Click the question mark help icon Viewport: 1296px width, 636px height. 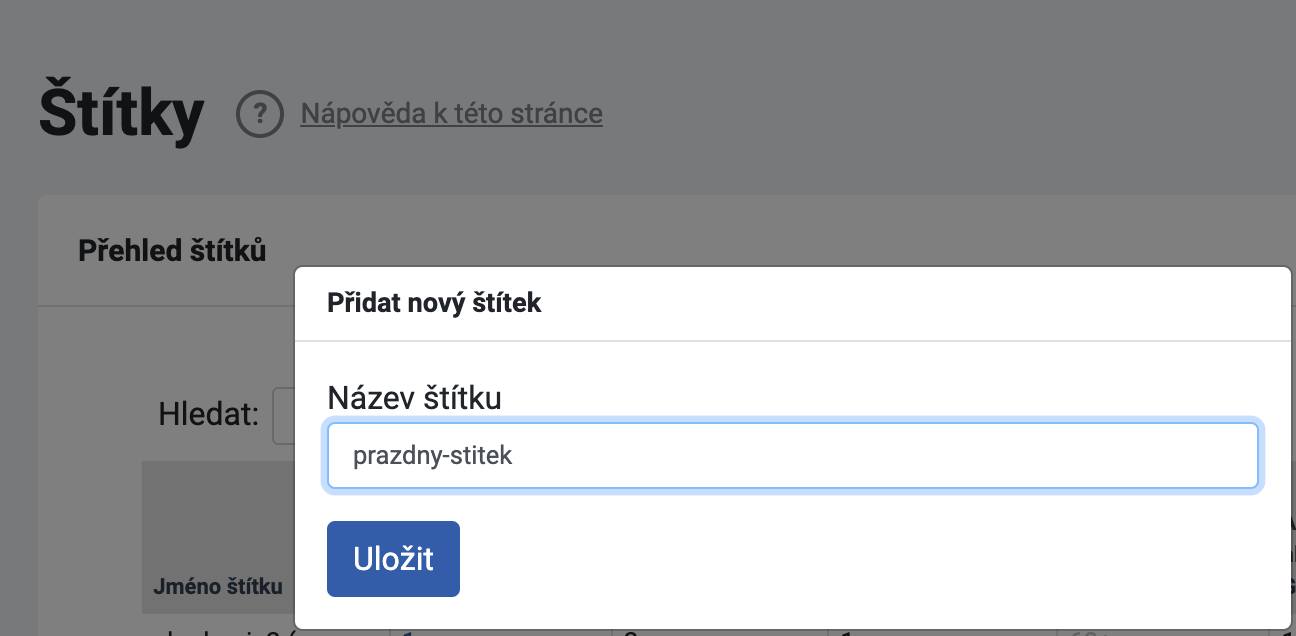coord(260,114)
